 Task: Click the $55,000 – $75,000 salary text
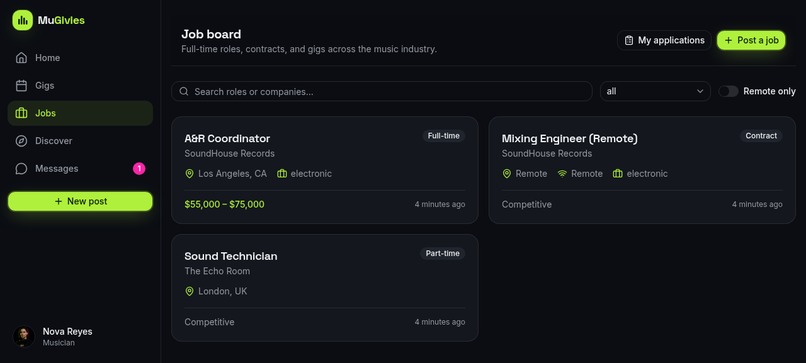coord(225,205)
